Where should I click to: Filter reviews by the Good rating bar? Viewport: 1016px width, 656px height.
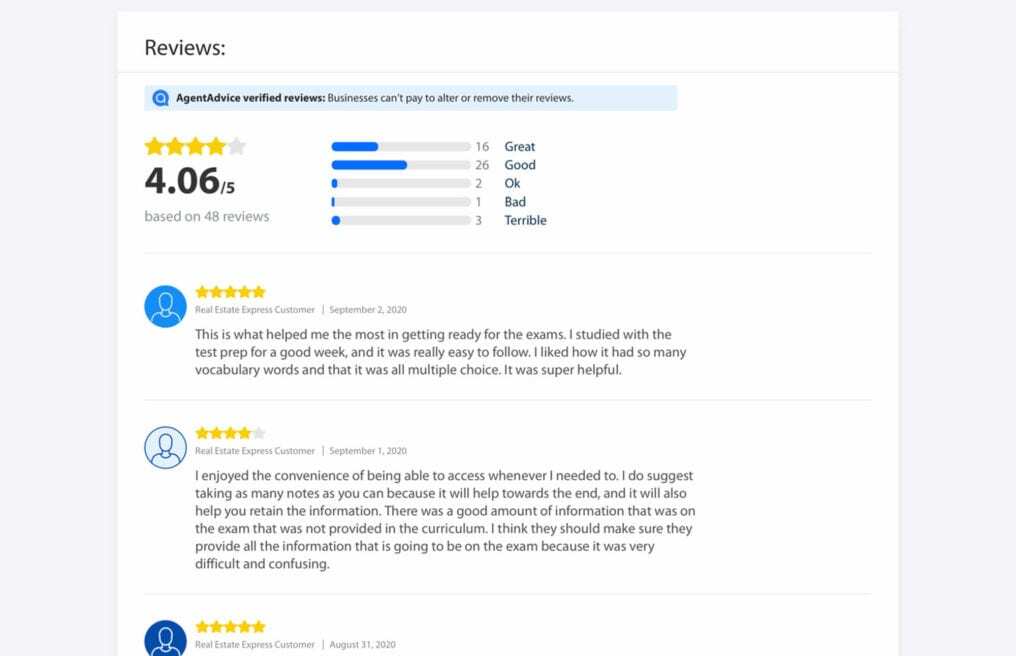[400, 165]
